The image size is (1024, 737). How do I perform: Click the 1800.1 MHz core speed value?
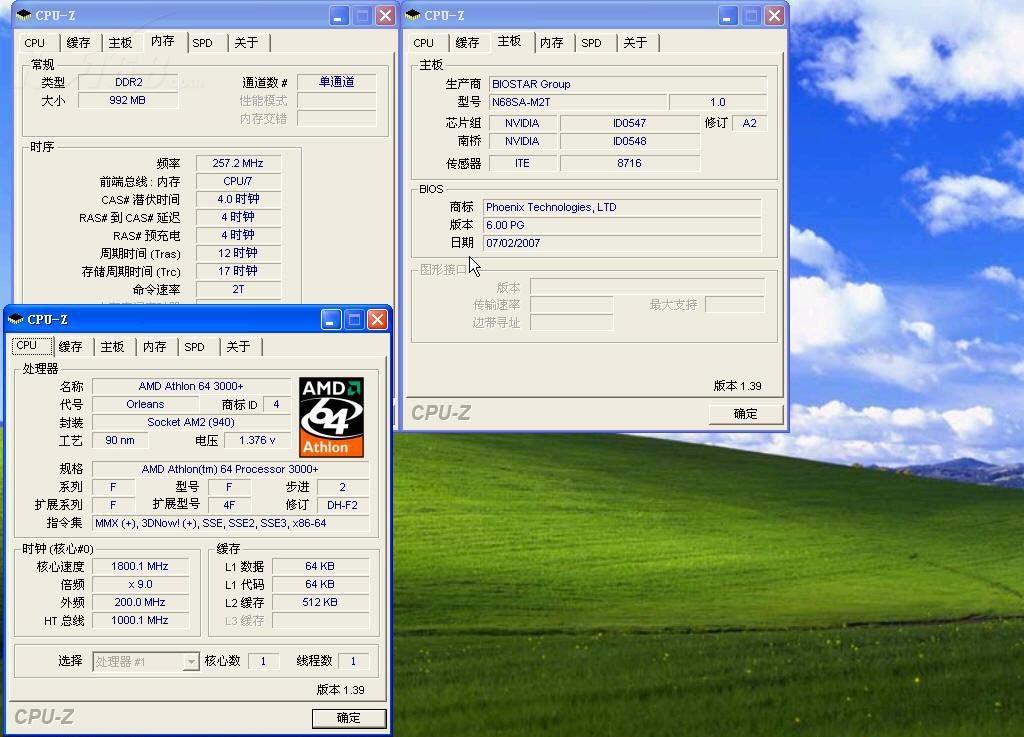[x=140, y=567]
